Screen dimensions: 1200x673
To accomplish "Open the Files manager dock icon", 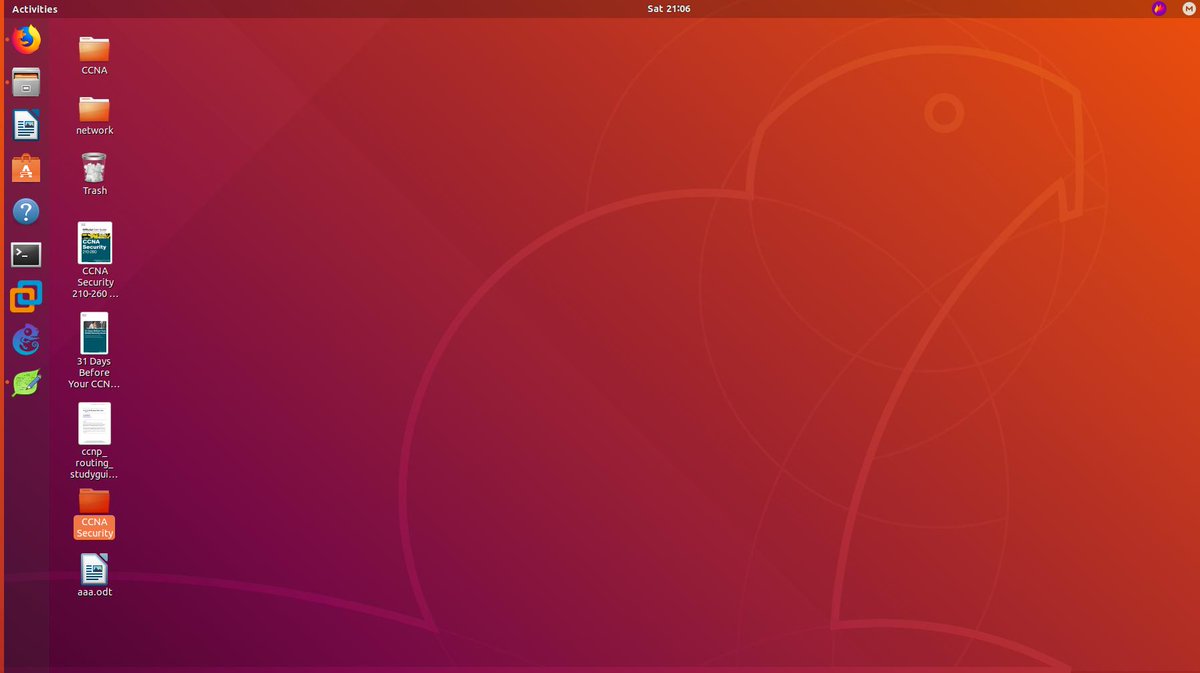I will click(26, 83).
